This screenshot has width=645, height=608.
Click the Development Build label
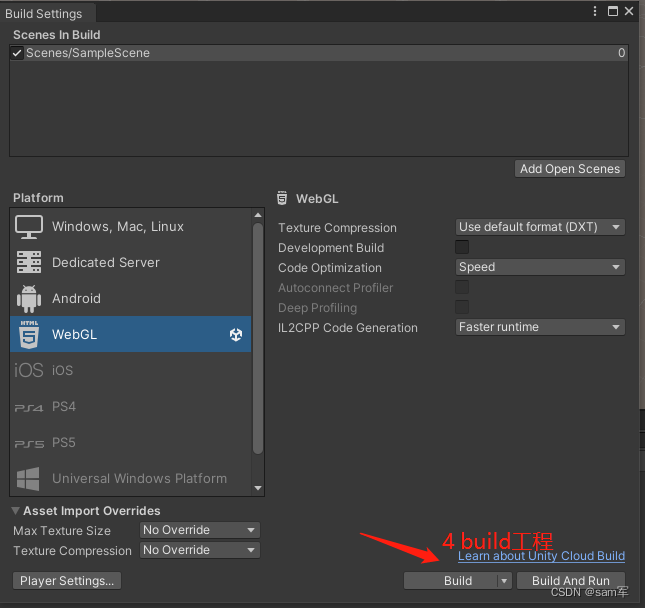[x=331, y=248]
